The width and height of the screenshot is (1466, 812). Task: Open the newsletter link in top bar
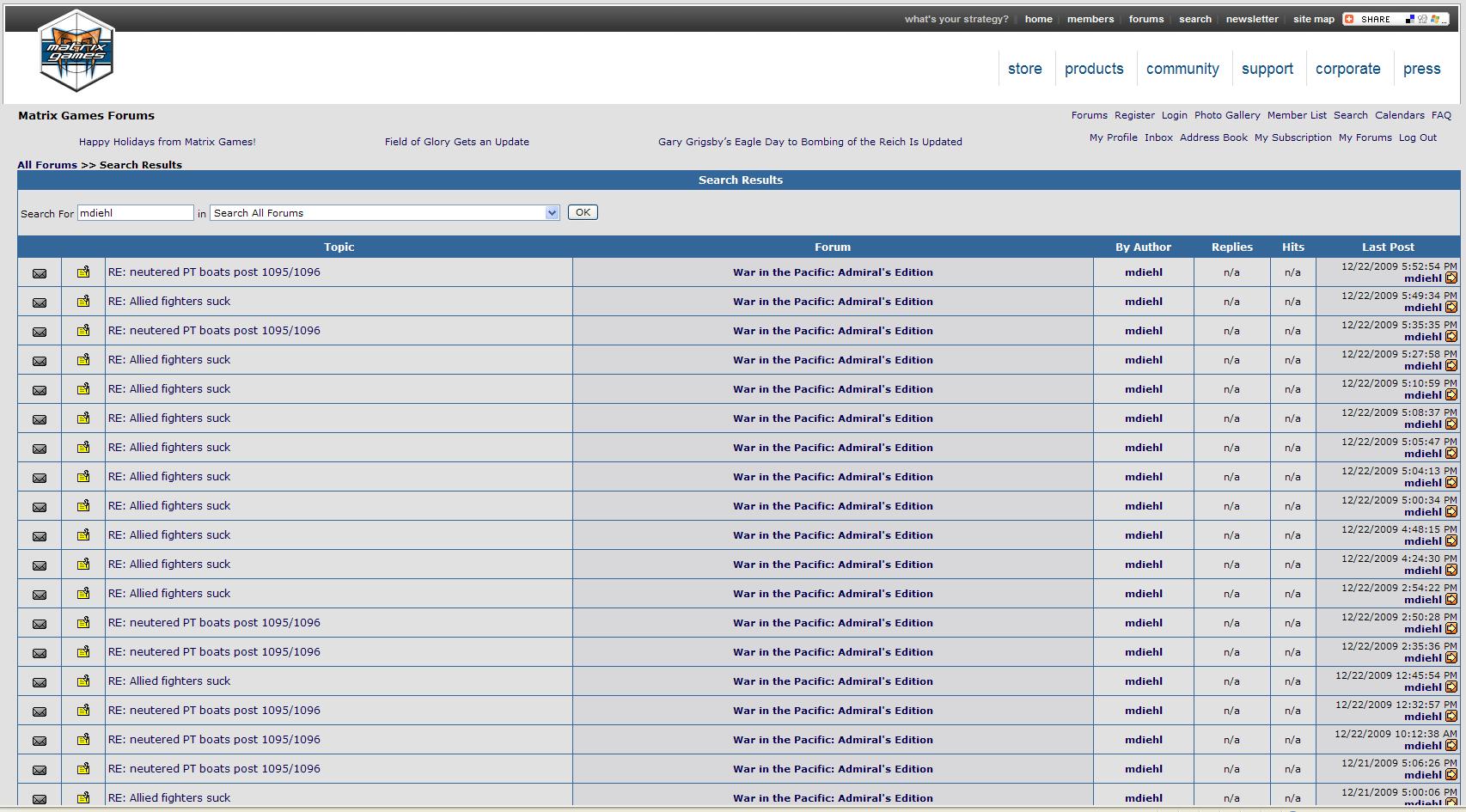[x=1252, y=19]
